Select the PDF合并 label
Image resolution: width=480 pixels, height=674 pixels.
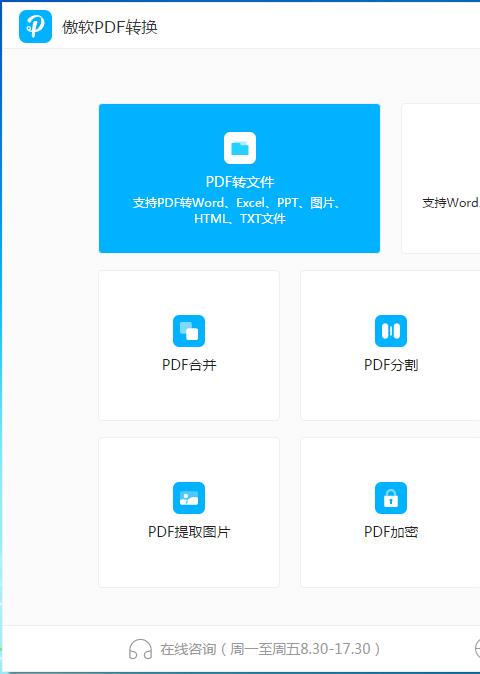coord(189,365)
